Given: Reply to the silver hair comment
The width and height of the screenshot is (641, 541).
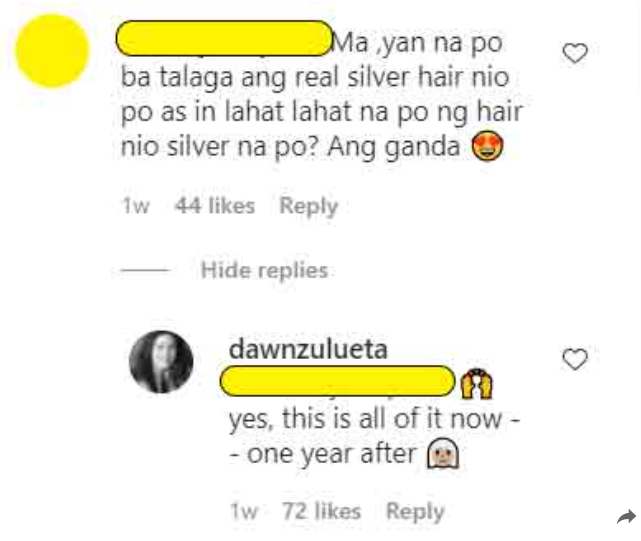Looking at the screenshot, I should [309, 206].
